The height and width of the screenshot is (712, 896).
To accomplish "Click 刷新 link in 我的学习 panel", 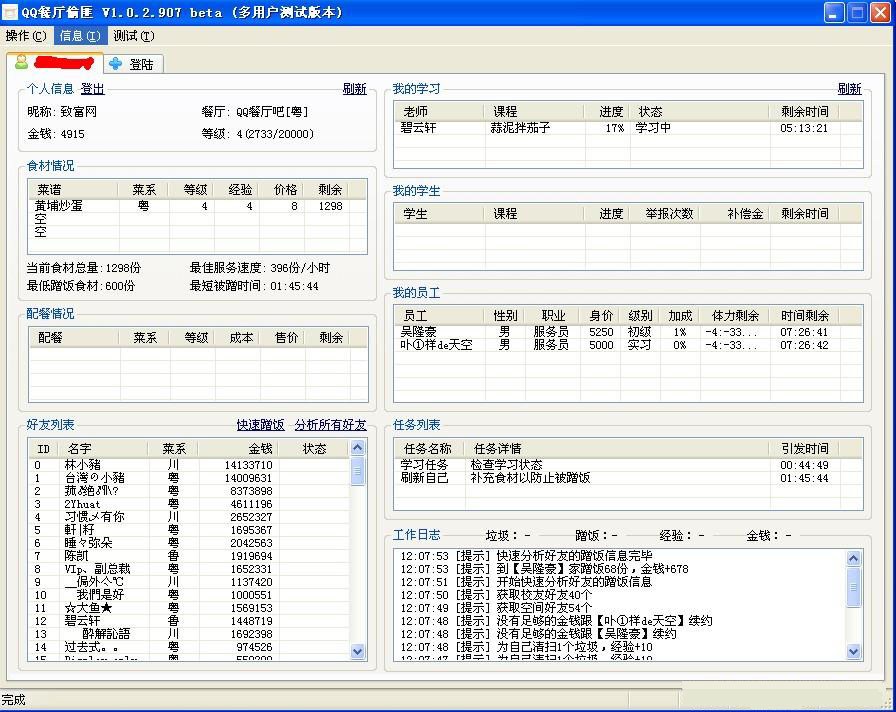I will (x=849, y=89).
